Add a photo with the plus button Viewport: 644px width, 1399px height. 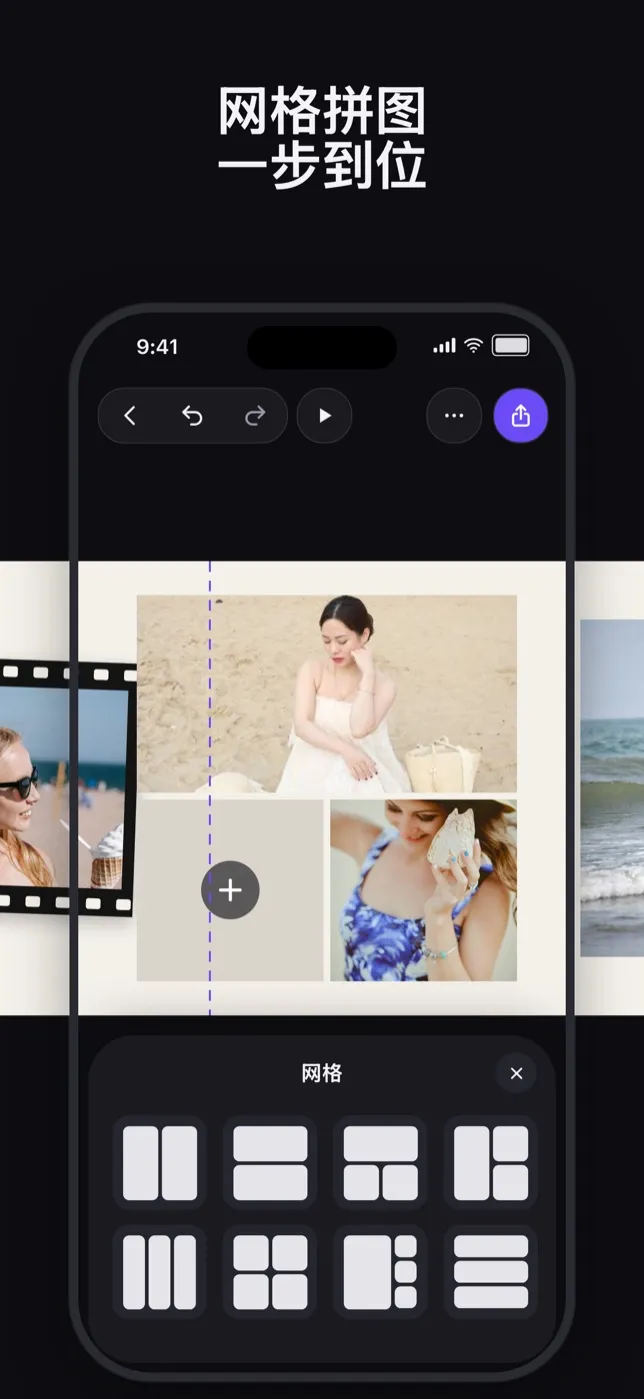tap(230, 890)
